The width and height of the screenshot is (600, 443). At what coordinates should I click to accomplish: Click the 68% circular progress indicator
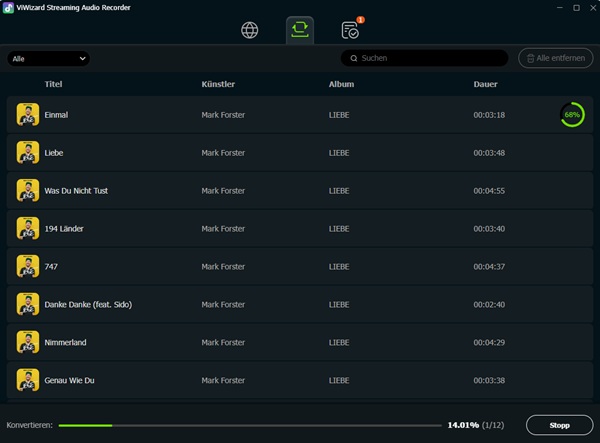pos(572,115)
